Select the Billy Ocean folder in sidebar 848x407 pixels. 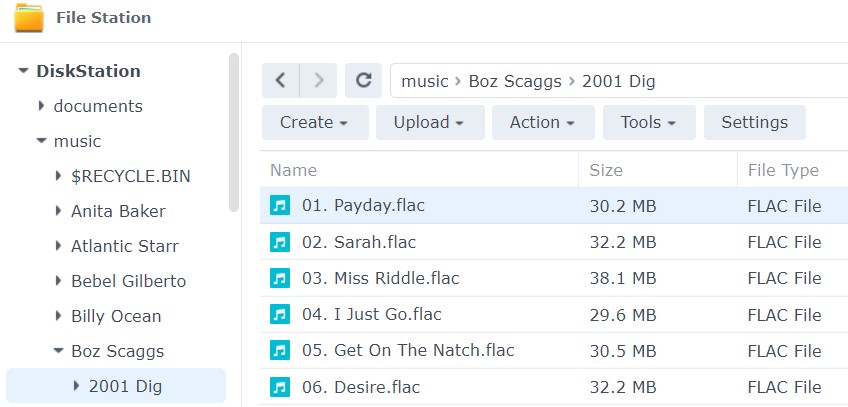click(x=116, y=316)
